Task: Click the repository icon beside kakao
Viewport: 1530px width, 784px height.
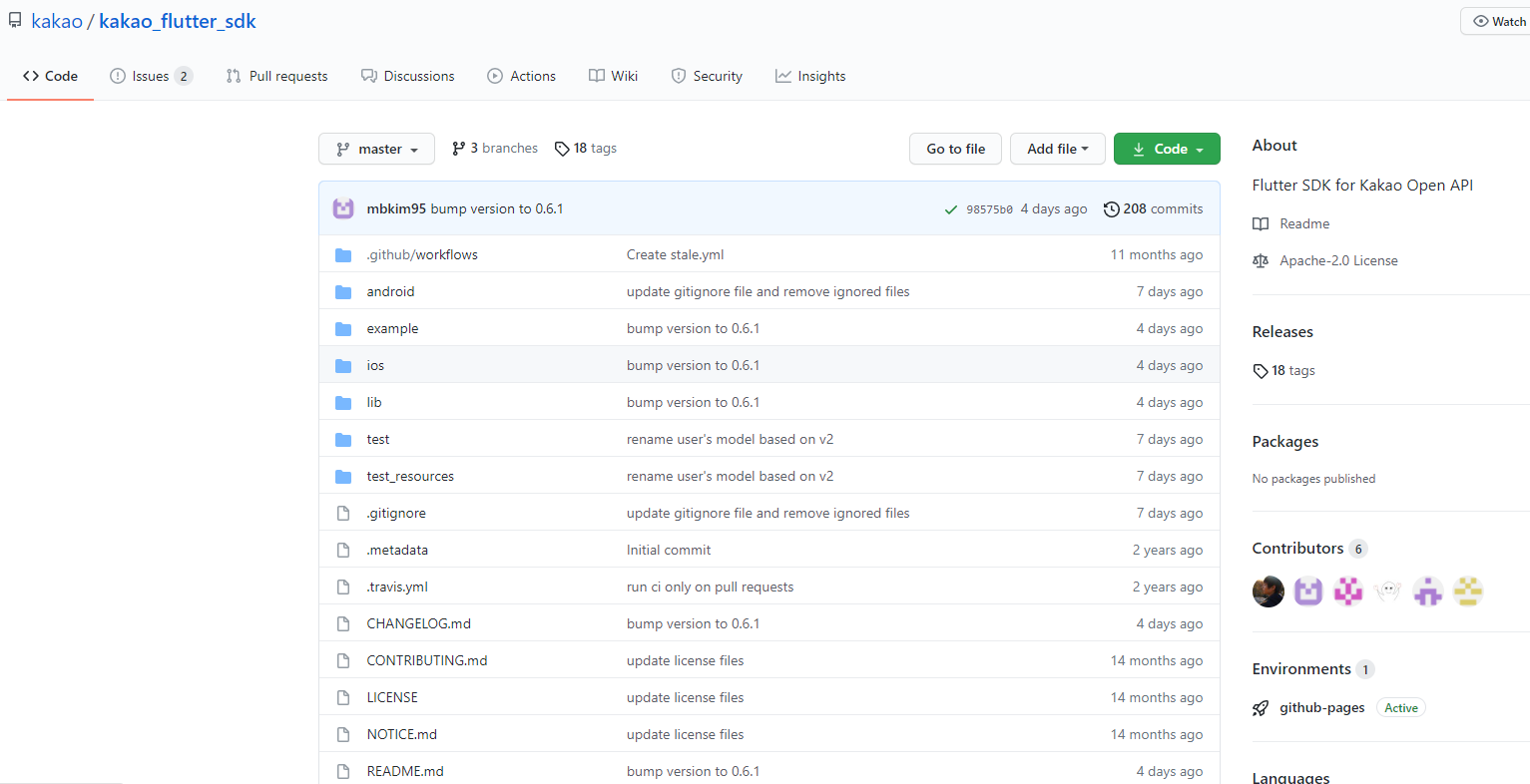Action: coord(15,21)
